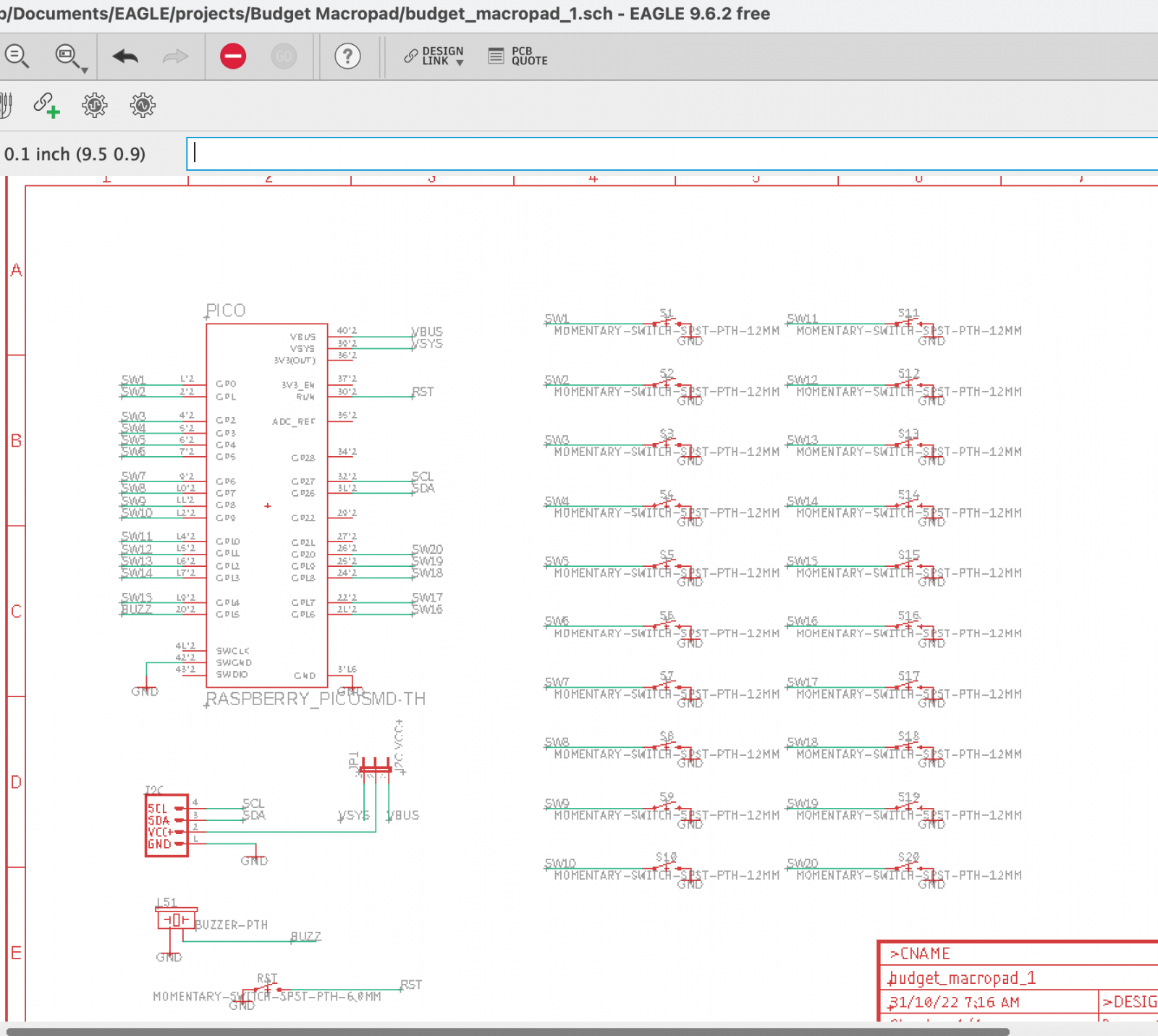Click the LS1 buzzer symbol

[x=175, y=920]
